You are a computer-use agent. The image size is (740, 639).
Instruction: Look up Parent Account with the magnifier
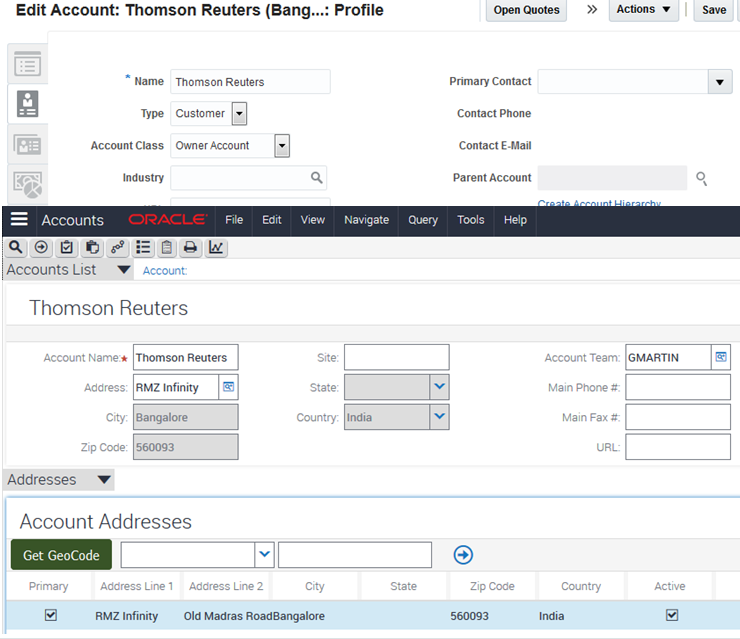(x=701, y=178)
